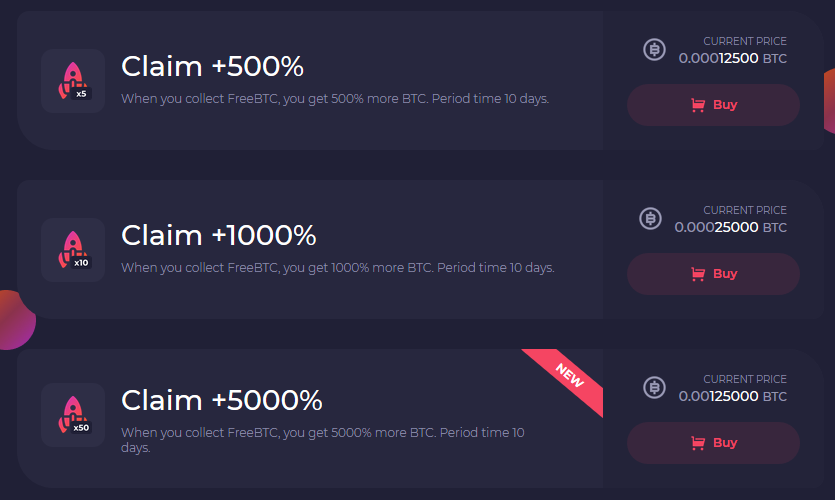Buy the Claim +1000% booster
835x500 pixels.
(713, 274)
